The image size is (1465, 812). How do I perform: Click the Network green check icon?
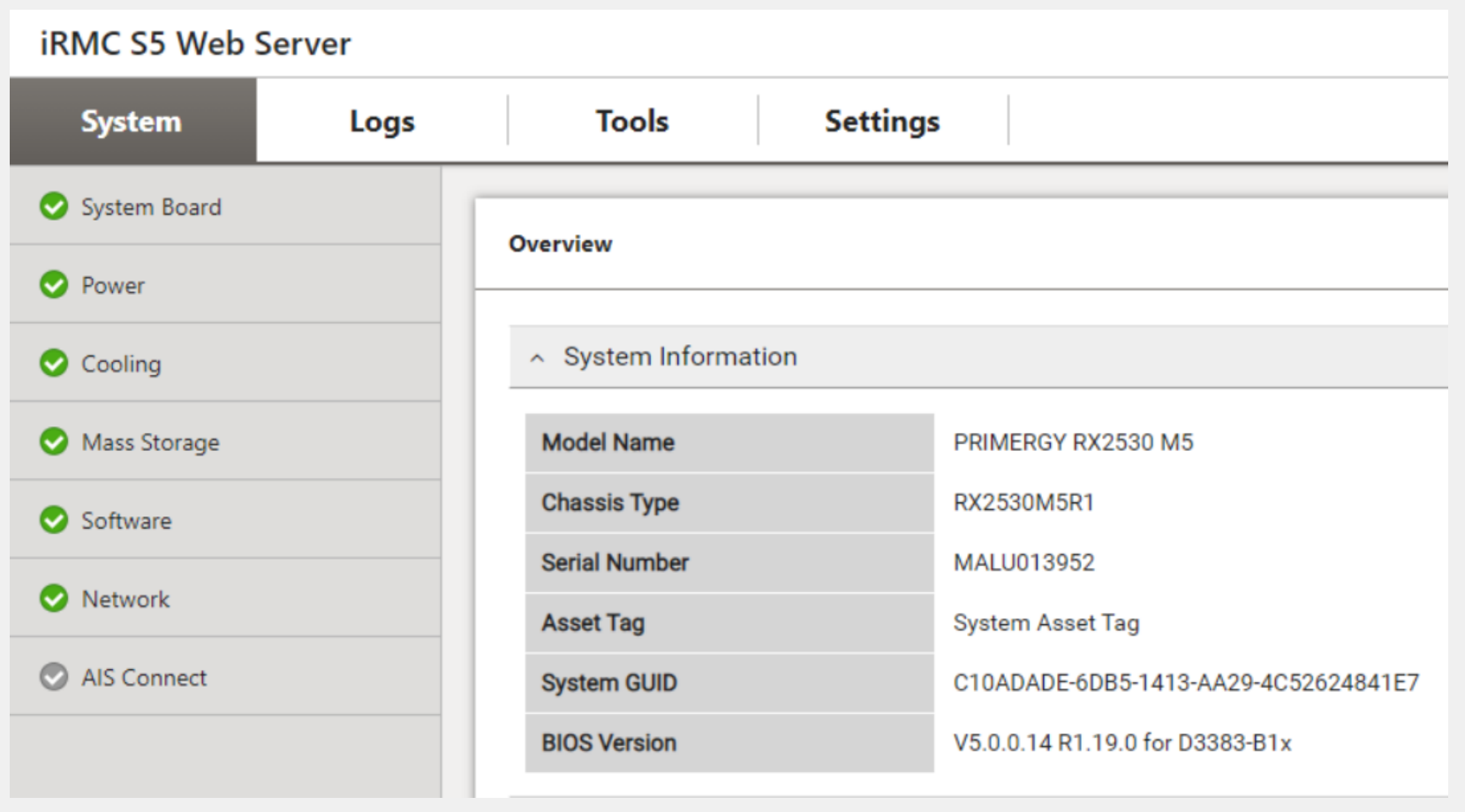(x=54, y=598)
